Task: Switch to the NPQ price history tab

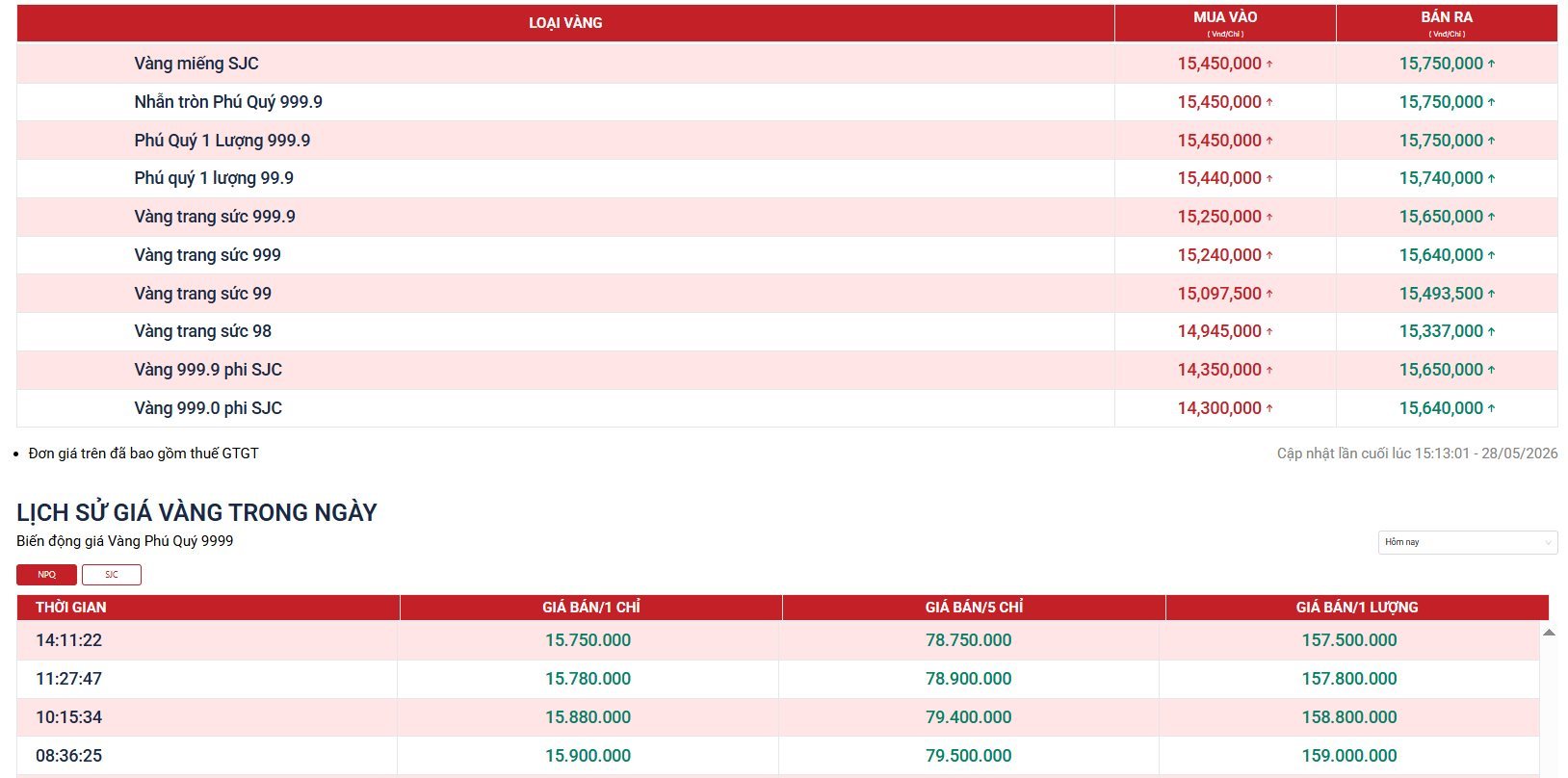Action: coord(46,575)
